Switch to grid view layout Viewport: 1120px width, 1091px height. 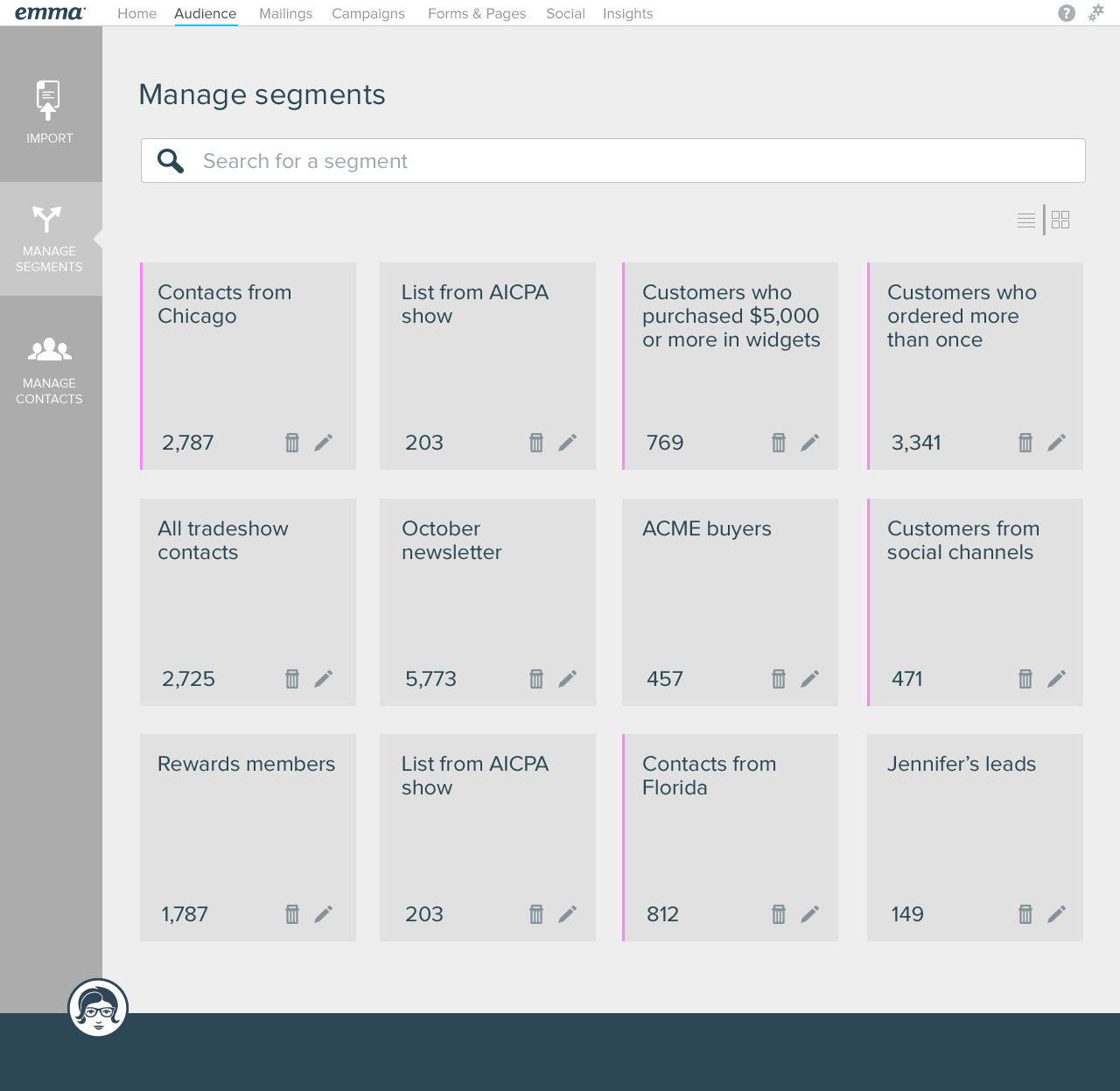point(1060,220)
